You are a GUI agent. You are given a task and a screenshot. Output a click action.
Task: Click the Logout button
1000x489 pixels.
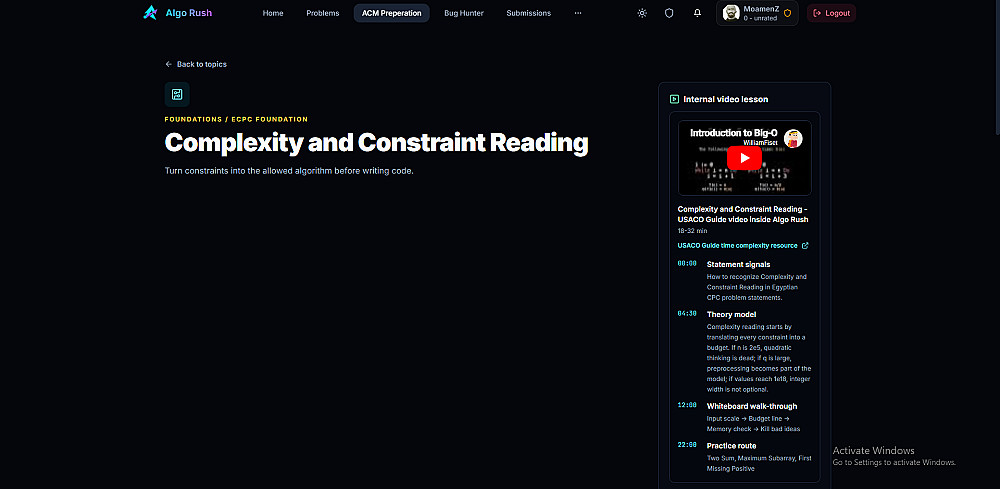point(831,13)
